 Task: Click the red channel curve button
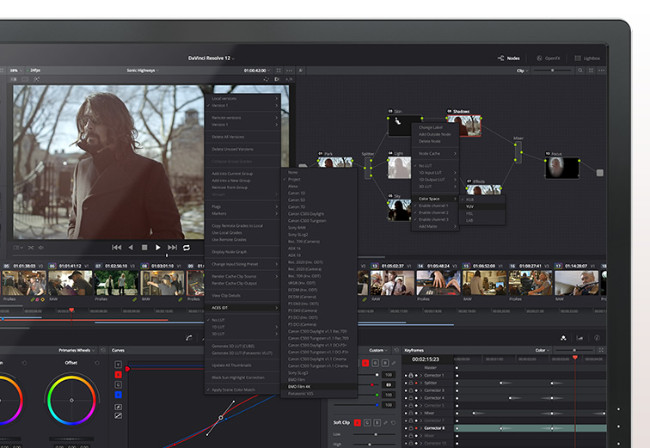click(118, 375)
